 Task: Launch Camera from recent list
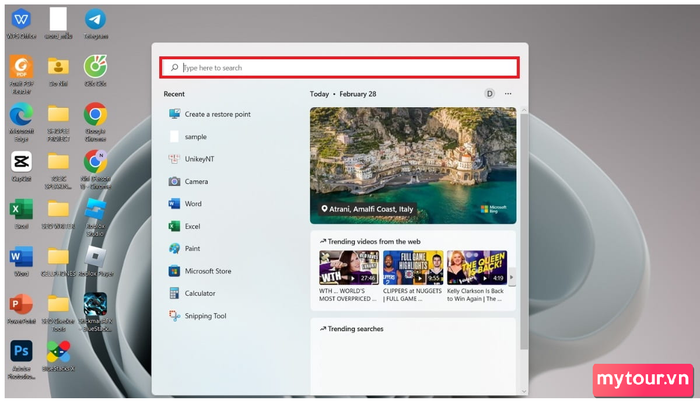pyautogui.click(x=188, y=181)
